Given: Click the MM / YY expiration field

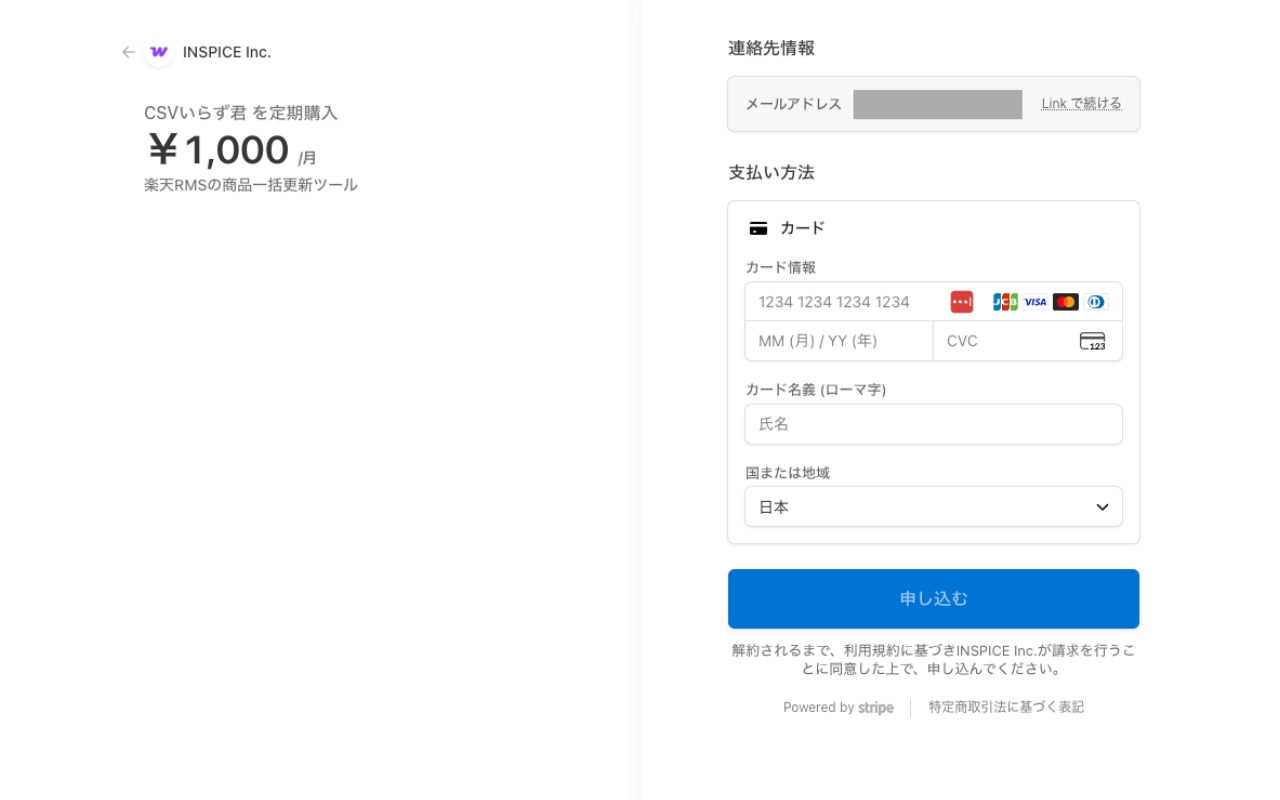Looking at the screenshot, I should click(838, 341).
